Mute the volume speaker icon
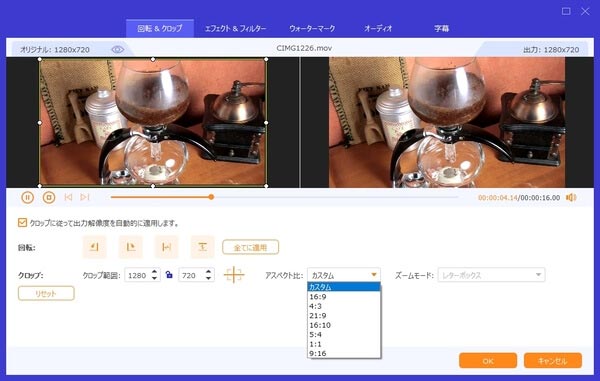 tap(571, 197)
